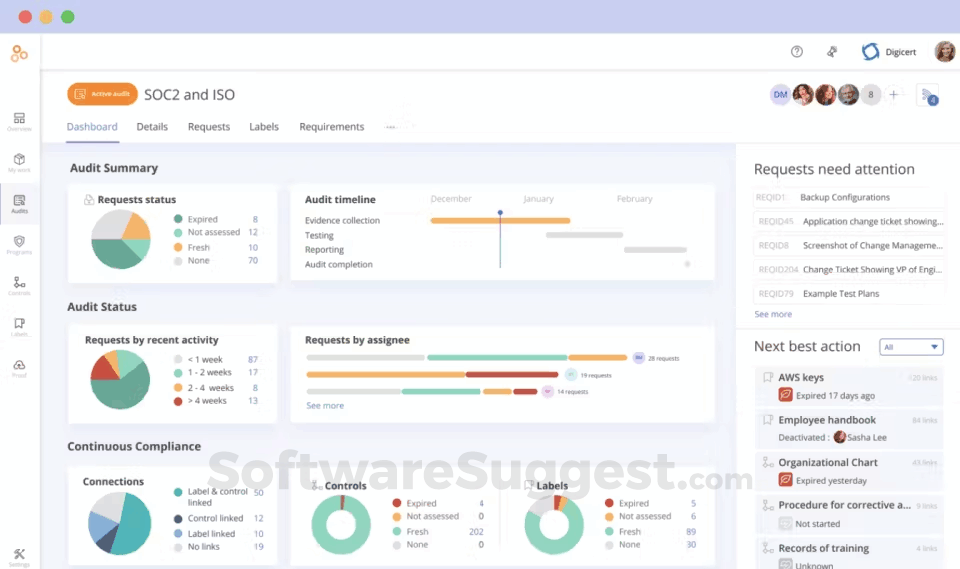
Task: Open the Overview page in the sidebar
Action: pos(19,121)
